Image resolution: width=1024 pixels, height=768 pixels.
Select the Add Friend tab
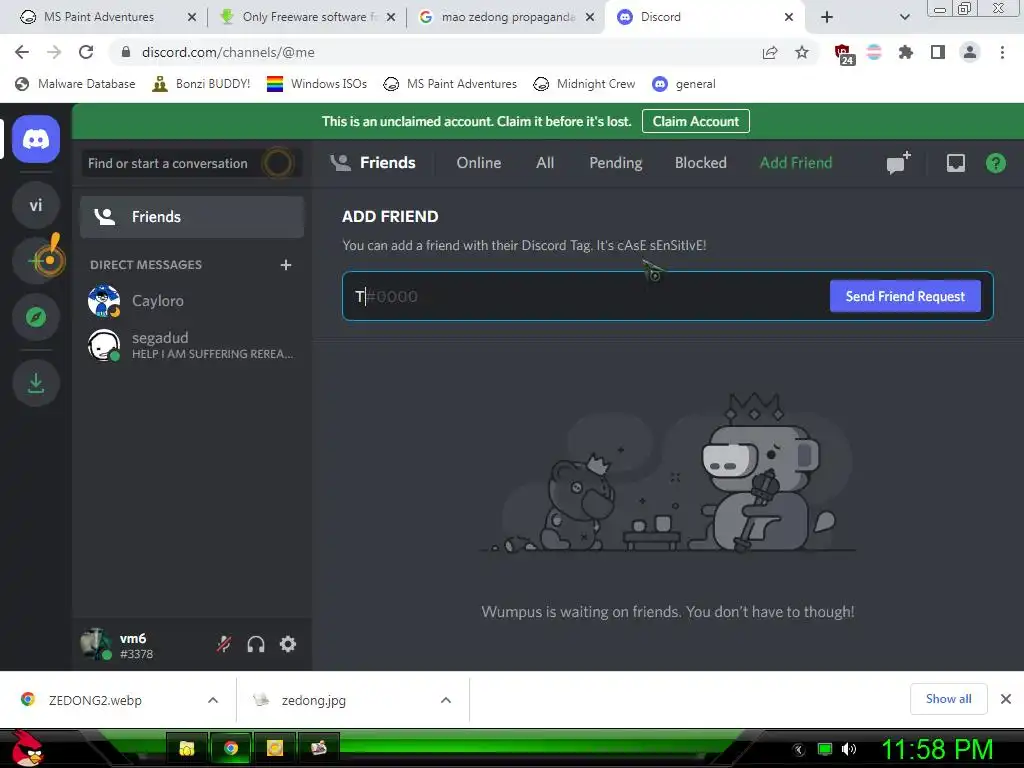coord(795,163)
